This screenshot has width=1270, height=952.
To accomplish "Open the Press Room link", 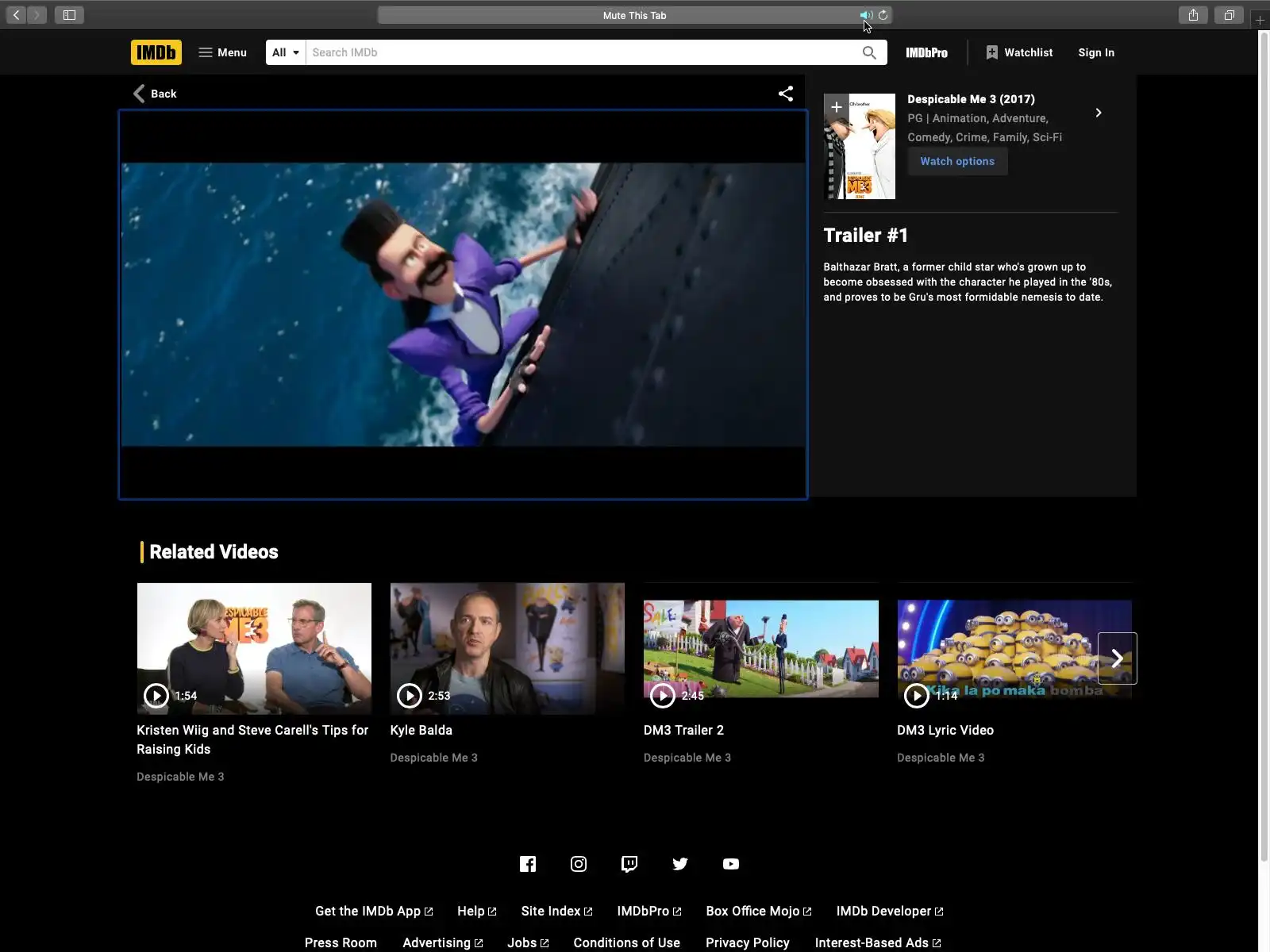I will coord(341,942).
